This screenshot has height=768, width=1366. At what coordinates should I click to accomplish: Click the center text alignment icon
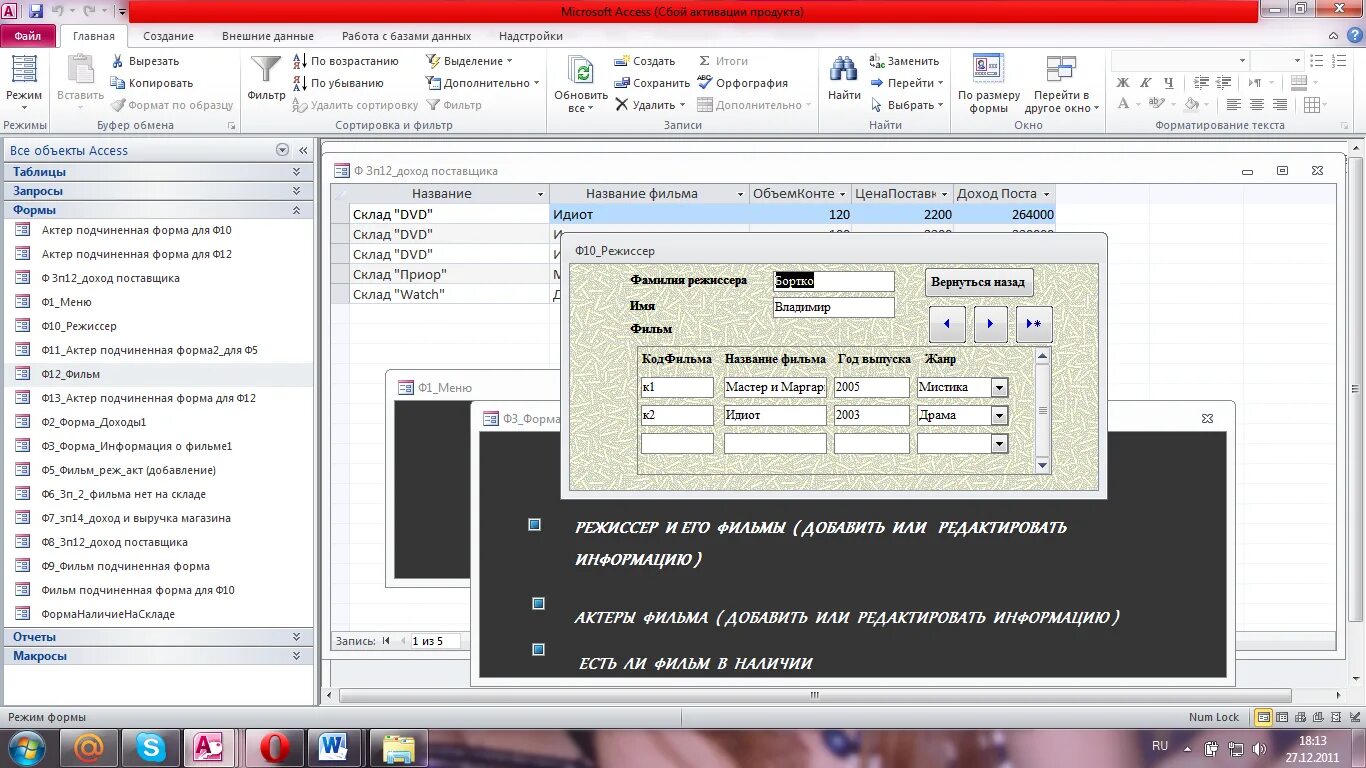[1257, 105]
